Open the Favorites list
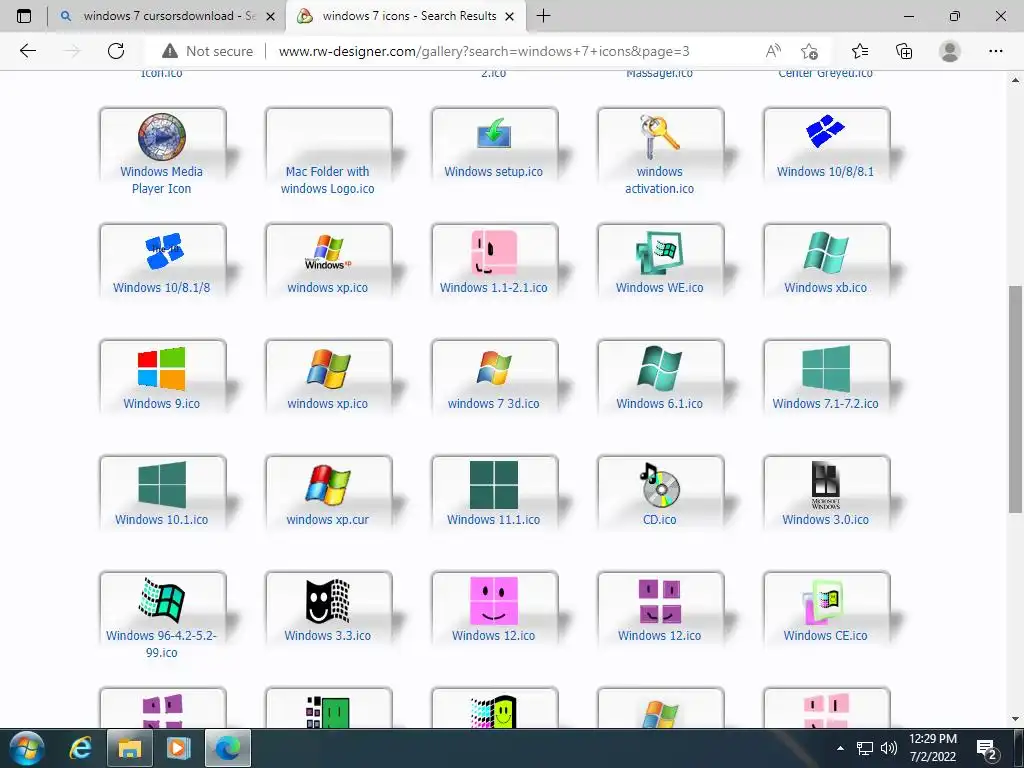This screenshot has height=768, width=1024. (860, 51)
